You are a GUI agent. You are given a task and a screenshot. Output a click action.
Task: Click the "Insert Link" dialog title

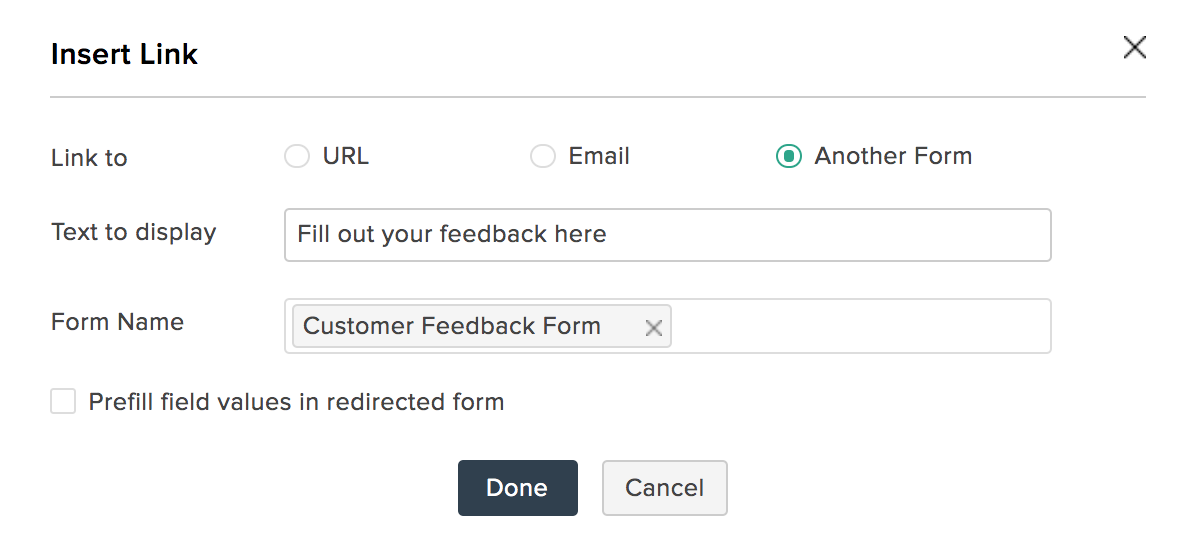[x=125, y=54]
